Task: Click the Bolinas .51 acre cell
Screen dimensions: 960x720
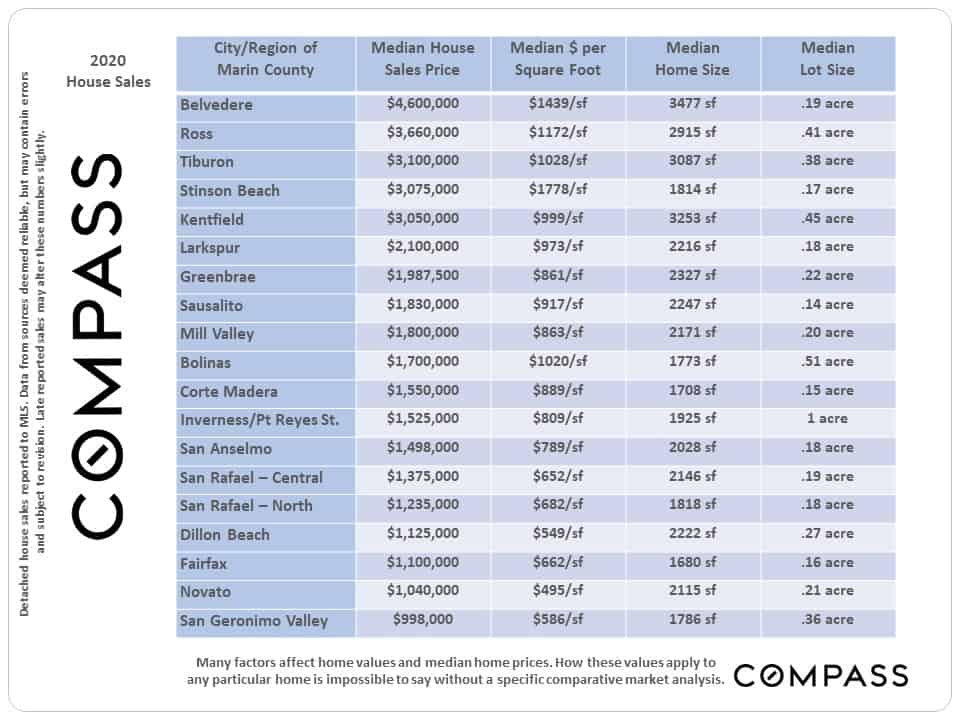Action: [828, 362]
